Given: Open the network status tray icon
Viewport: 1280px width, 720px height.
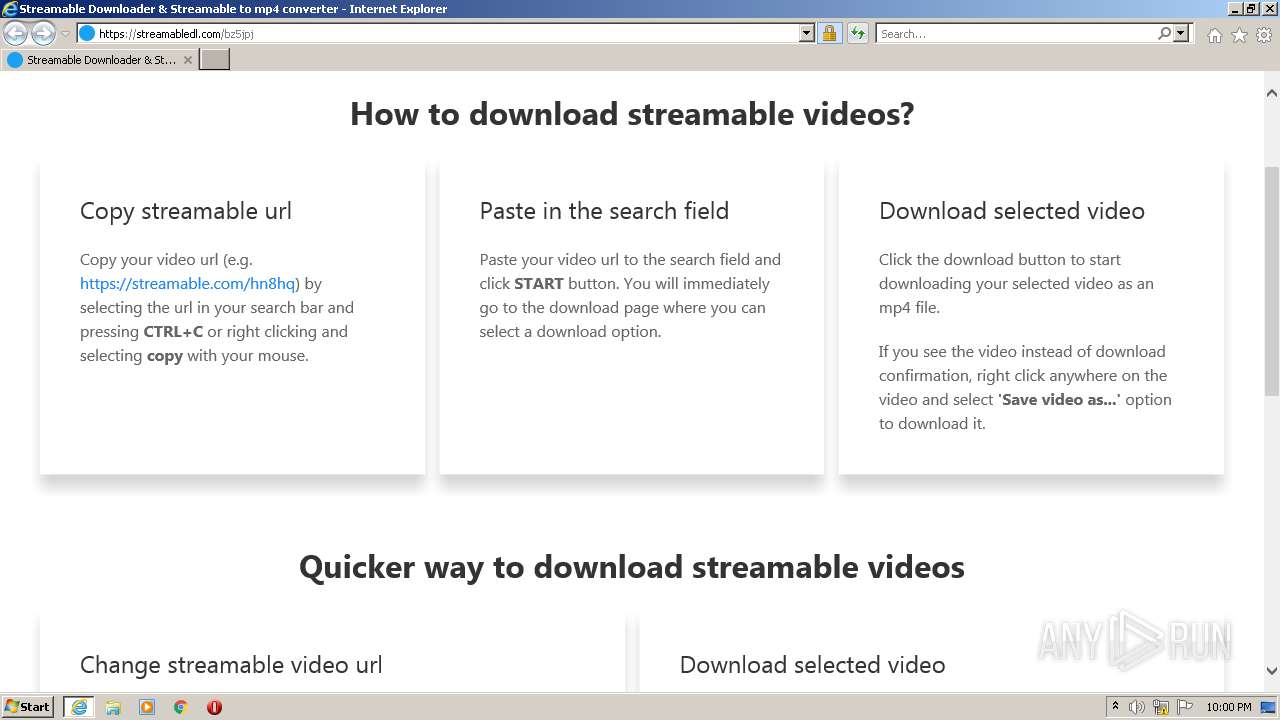Looking at the screenshot, I should [1161, 707].
